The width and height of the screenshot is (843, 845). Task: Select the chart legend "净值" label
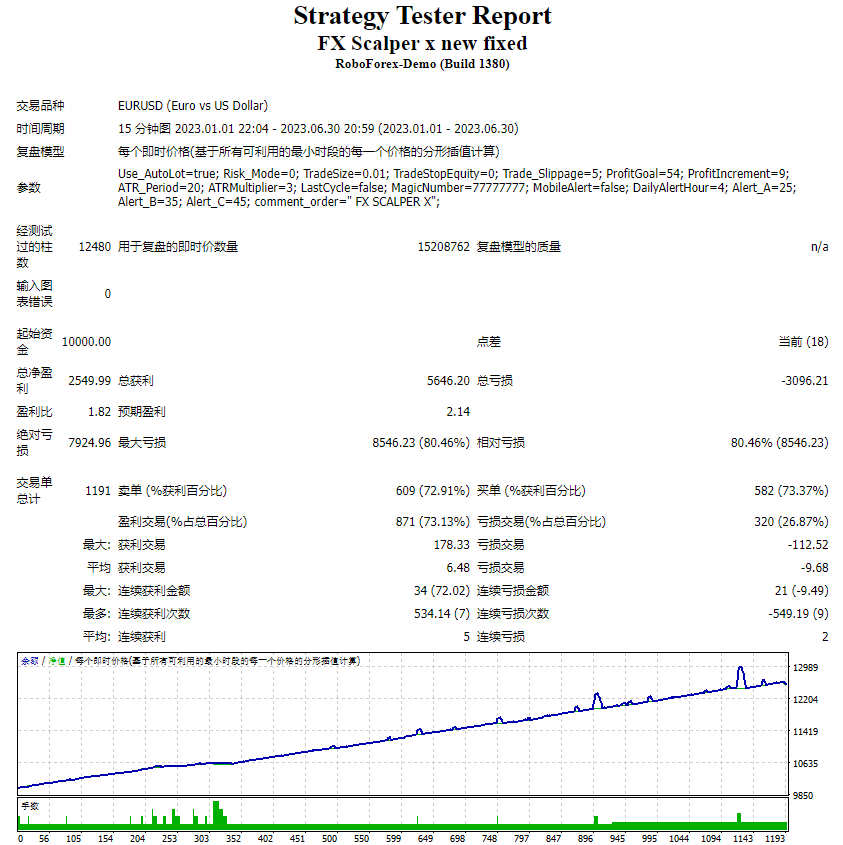[x=57, y=661]
